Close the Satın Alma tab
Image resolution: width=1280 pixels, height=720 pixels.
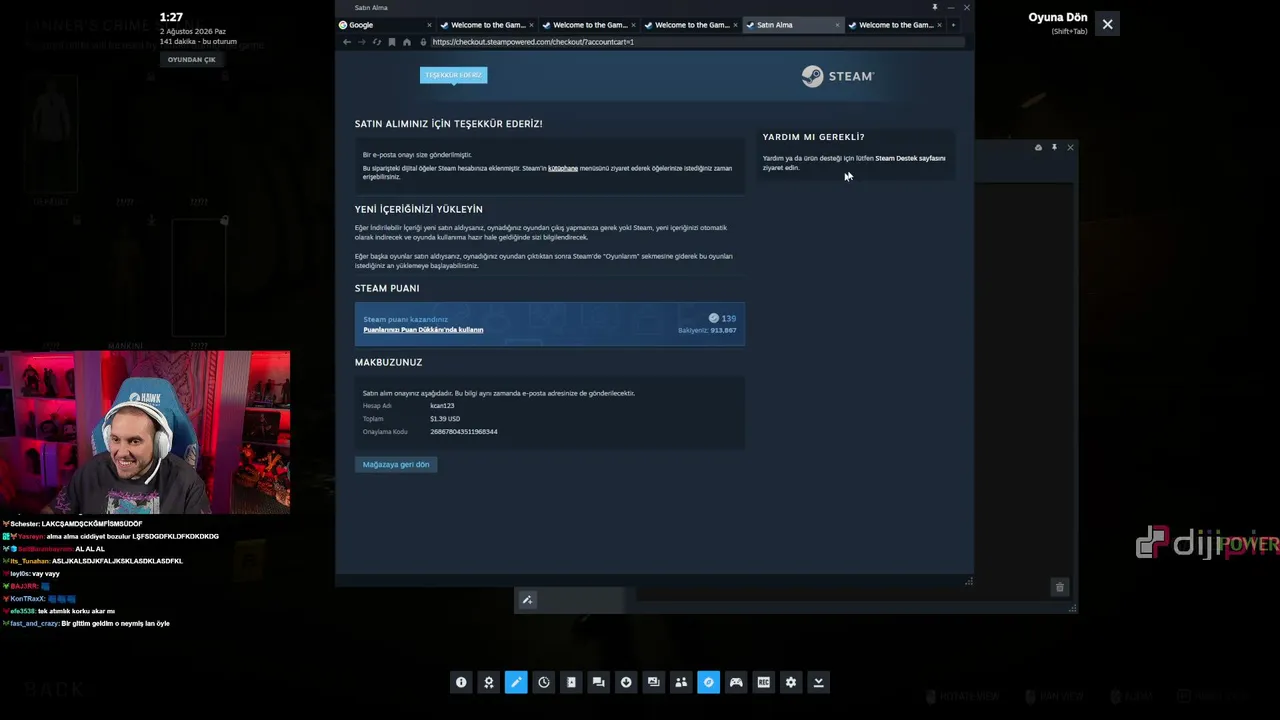click(837, 25)
